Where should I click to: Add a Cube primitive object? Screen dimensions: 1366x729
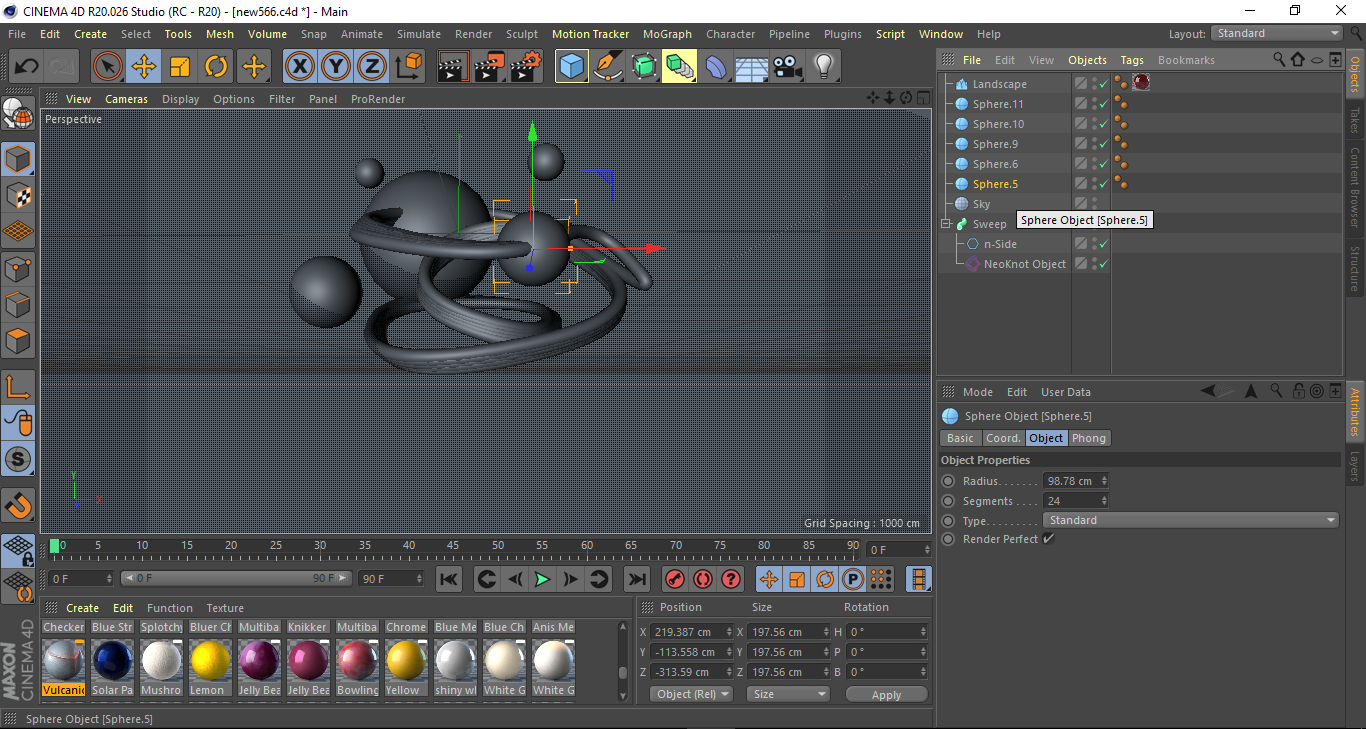(572, 67)
